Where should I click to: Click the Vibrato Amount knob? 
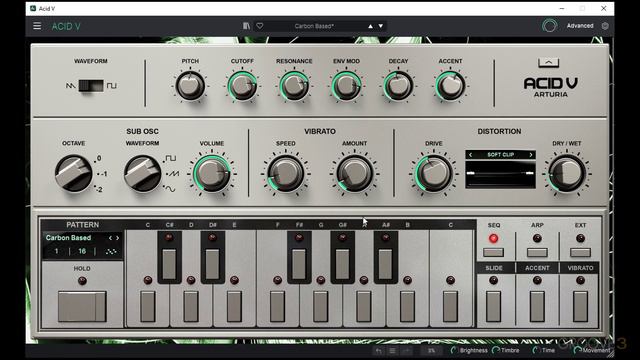[x=354, y=173]
